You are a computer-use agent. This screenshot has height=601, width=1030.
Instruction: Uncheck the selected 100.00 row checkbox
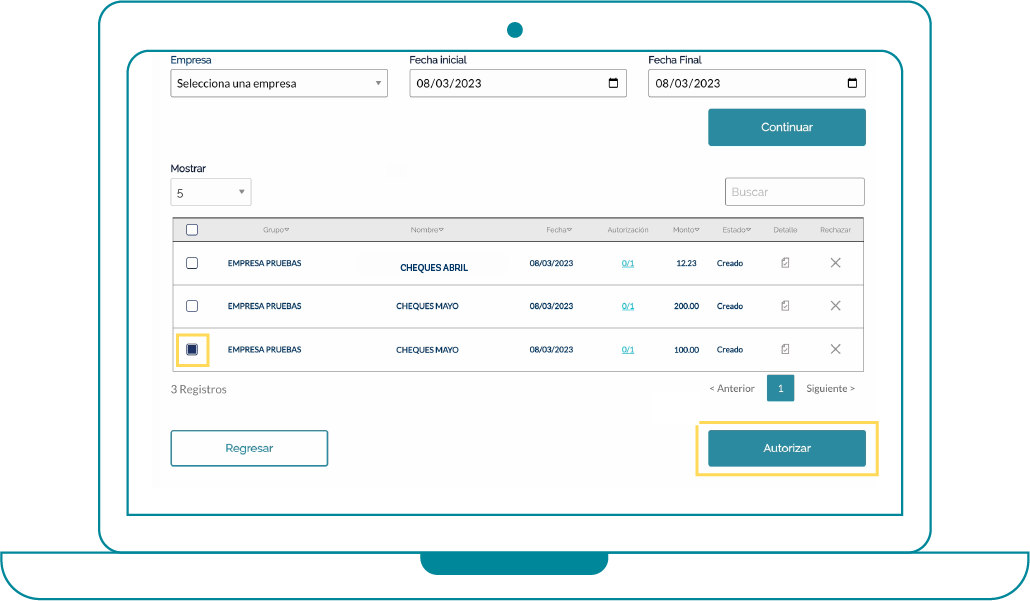pos(192,349)
